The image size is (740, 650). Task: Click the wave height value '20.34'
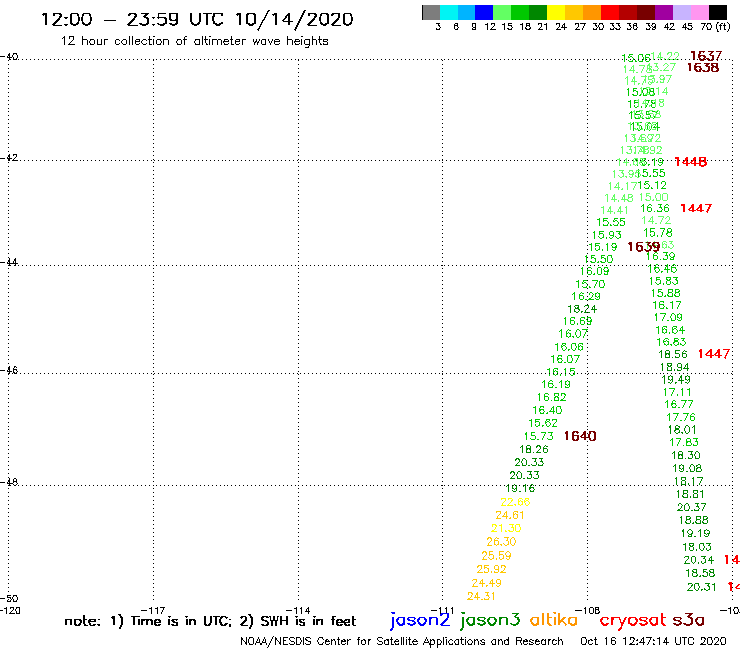pyautogui.click(x=698, y=560)
